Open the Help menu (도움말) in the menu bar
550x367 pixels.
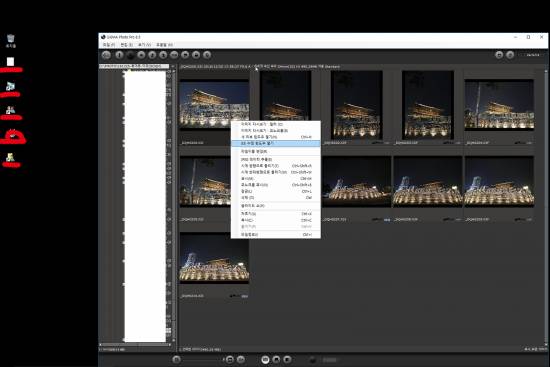(x=164, y=45)
